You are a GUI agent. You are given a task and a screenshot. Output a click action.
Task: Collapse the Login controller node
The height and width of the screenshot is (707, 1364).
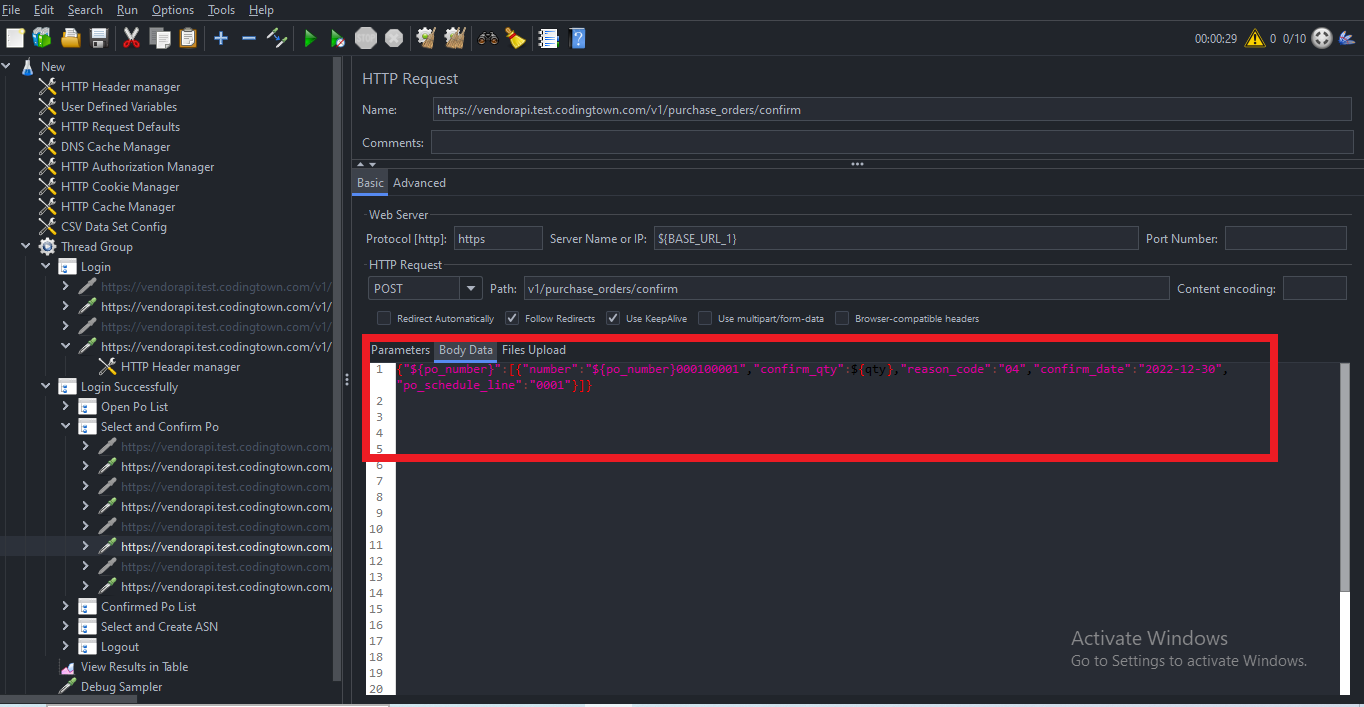(45, 267)
